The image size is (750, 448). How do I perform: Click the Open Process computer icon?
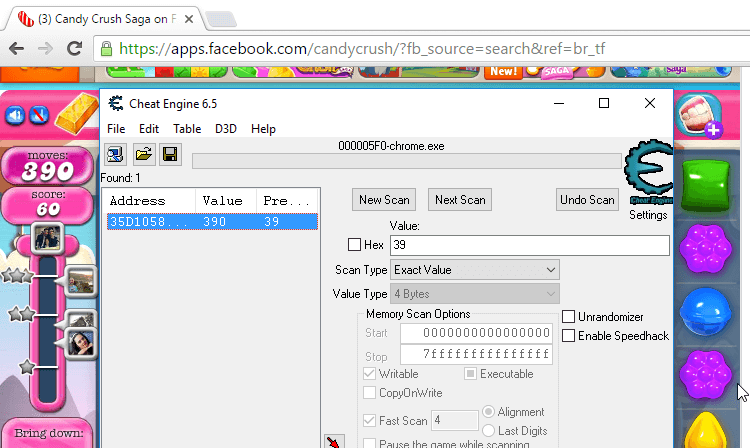[x=116, y=154]
